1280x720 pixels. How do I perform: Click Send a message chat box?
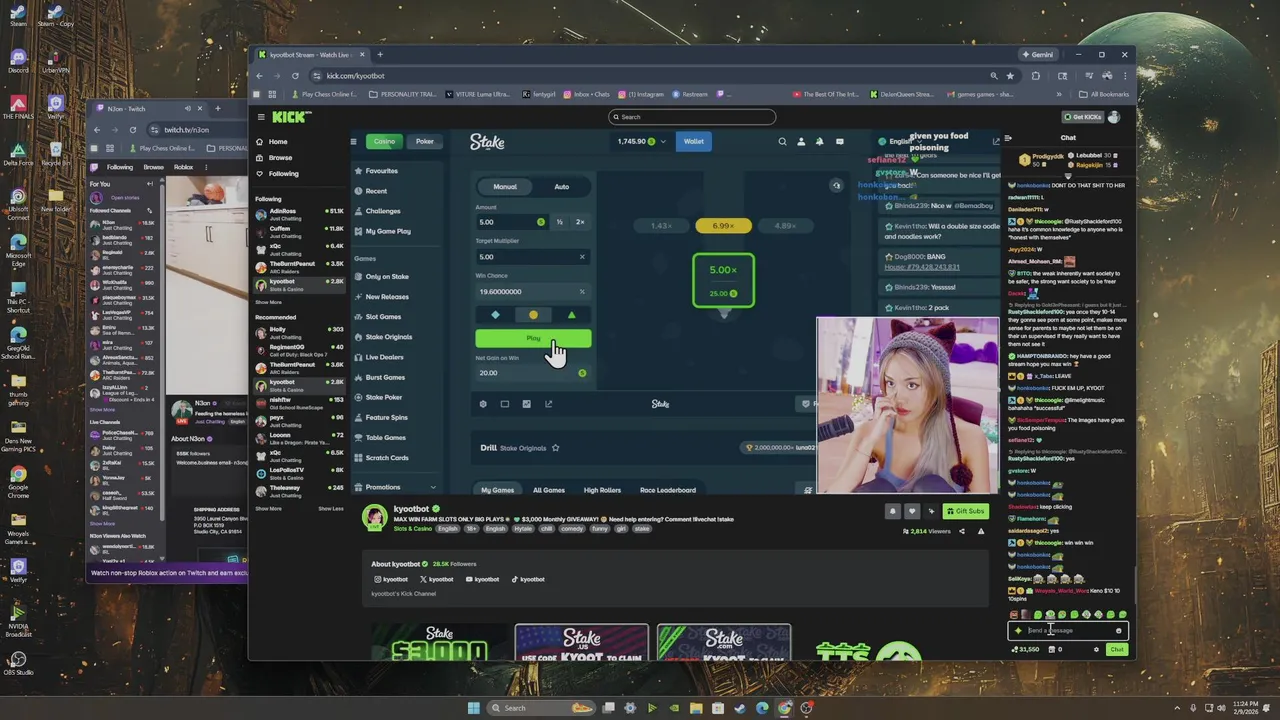[x=1068, y=631]
